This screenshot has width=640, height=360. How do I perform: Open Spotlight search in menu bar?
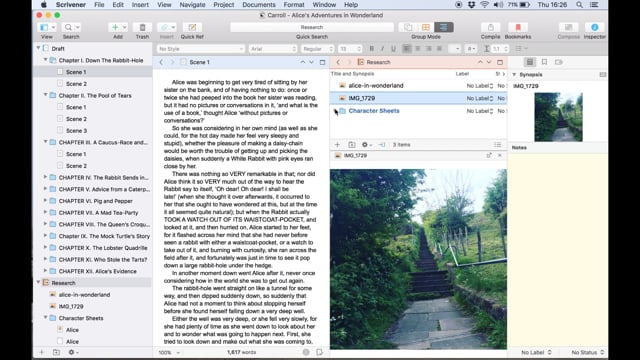[x=579, y=5]
